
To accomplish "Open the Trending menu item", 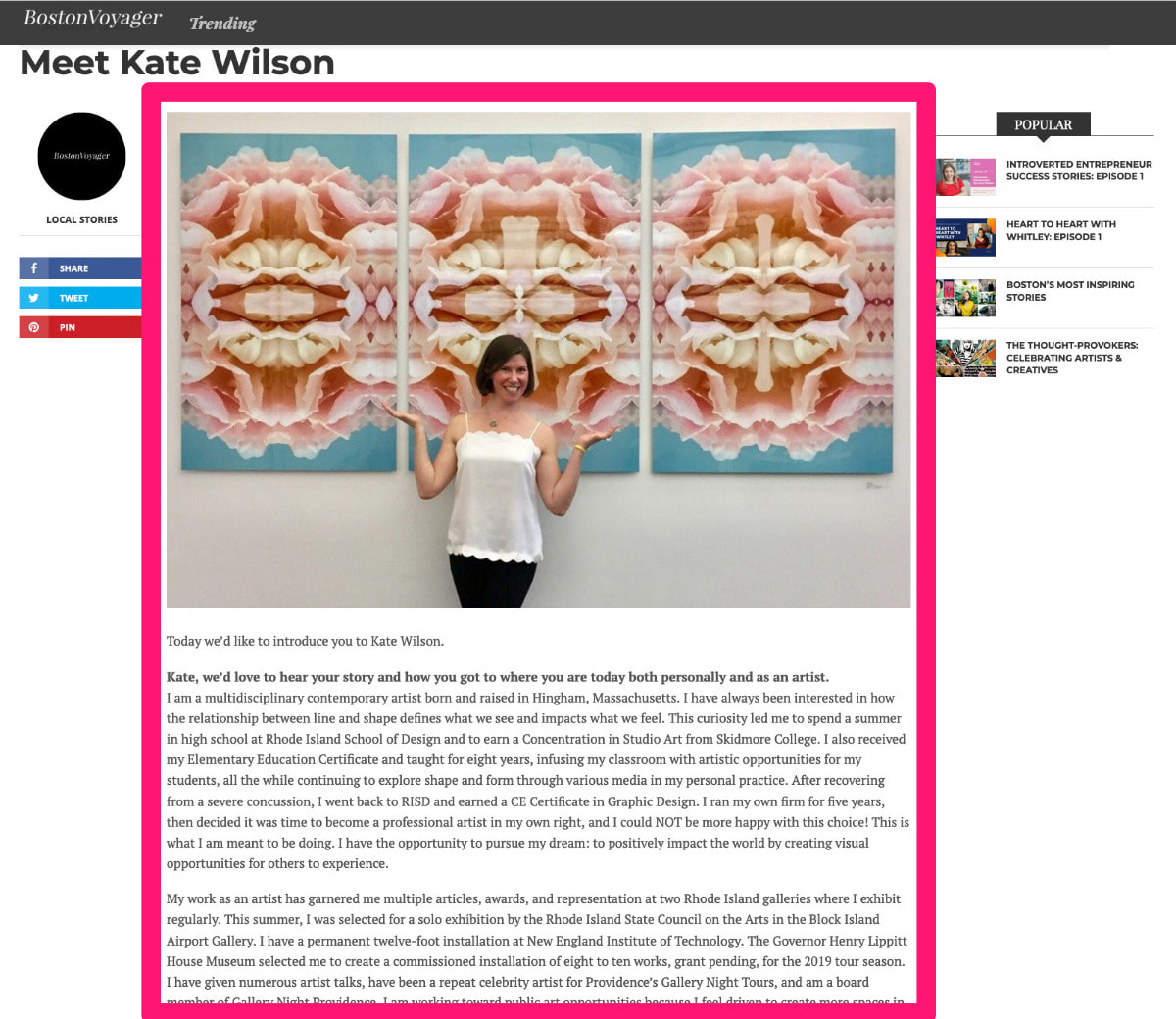I will 222,23.
